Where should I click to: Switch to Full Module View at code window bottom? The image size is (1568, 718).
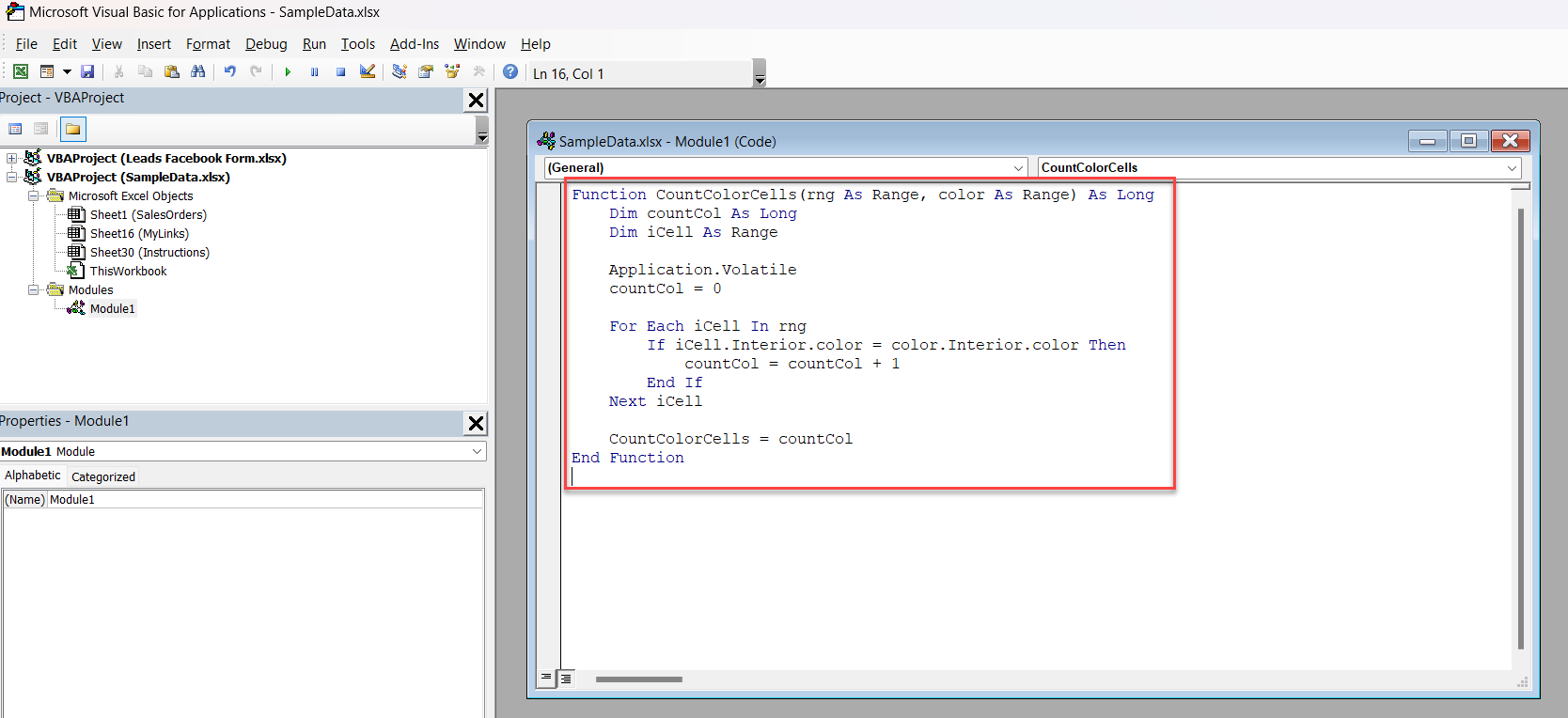[x=566, y=678]
